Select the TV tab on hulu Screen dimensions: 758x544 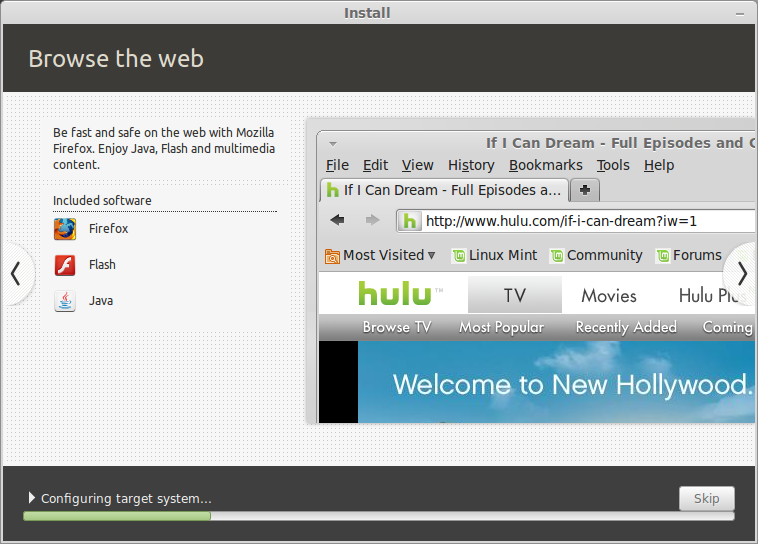pyautogui.click(x=514, y=295)
